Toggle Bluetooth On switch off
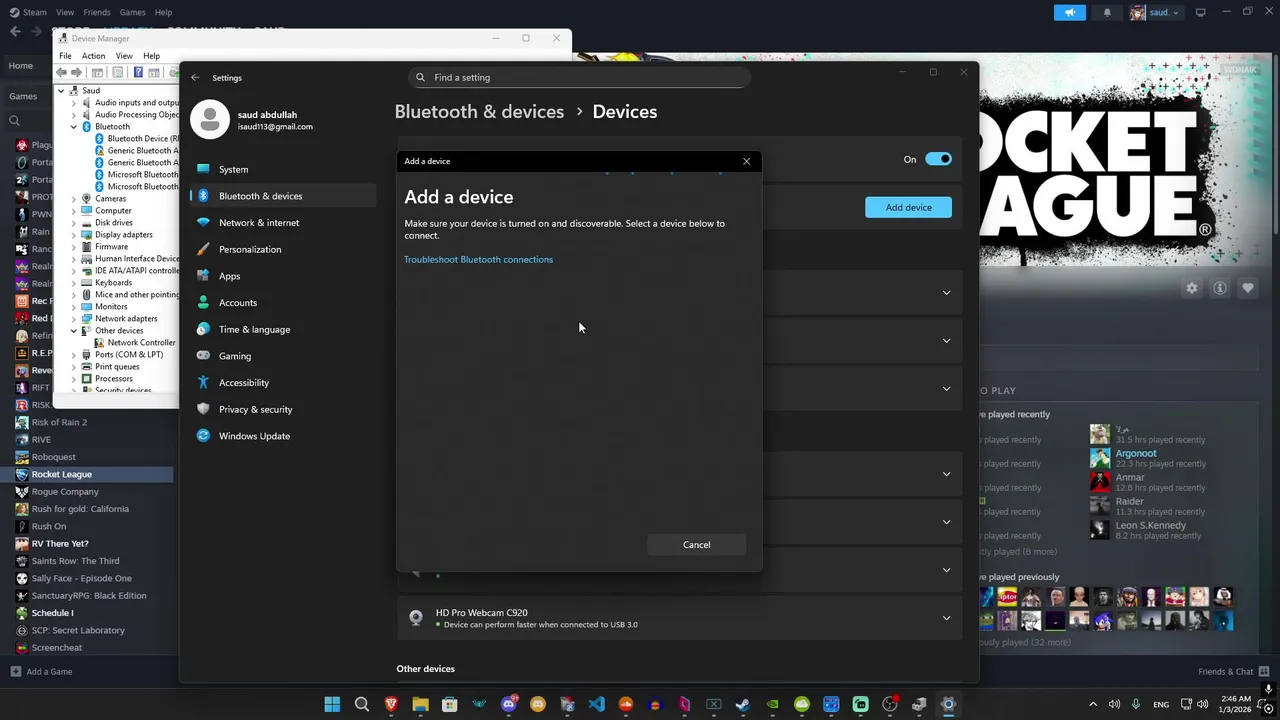 coord(938,159)
